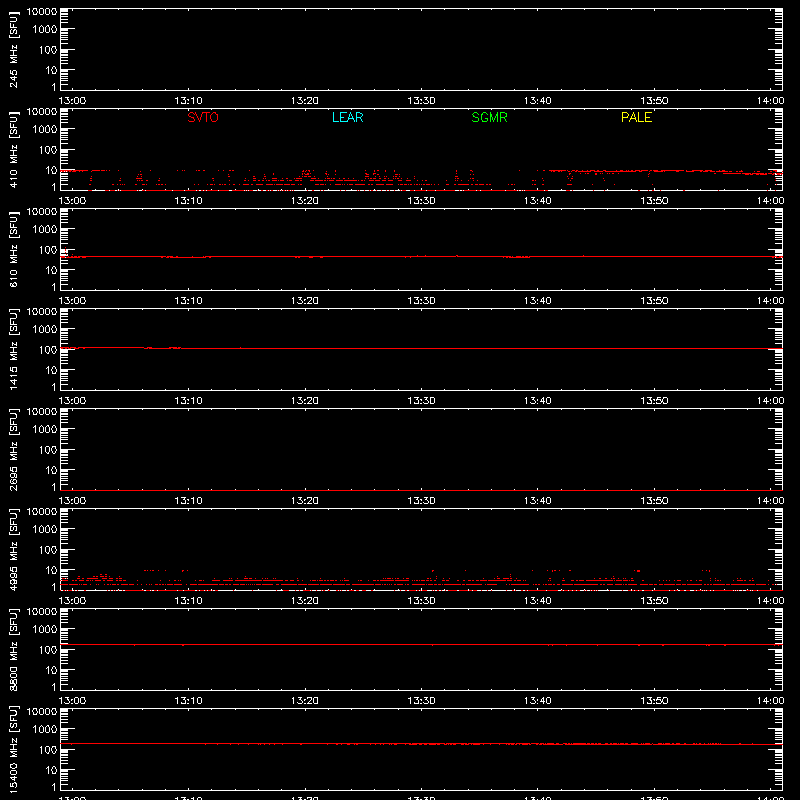Click the 1000 tick of 410 MHz panel
Image resolution: width=800 pixels, height=800 pixels.
click(x=45, y=130)
